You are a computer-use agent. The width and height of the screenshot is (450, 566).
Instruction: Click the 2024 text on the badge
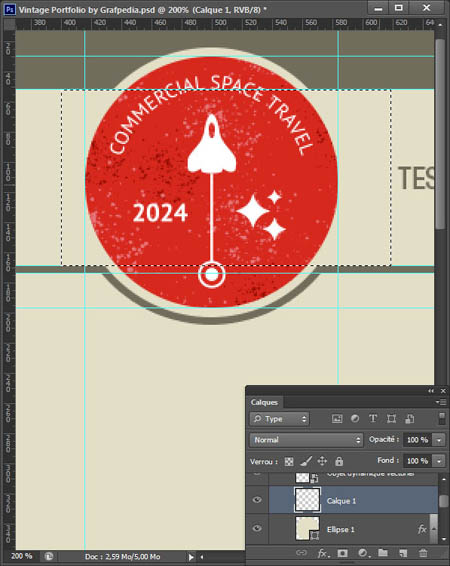coord(160,213)
